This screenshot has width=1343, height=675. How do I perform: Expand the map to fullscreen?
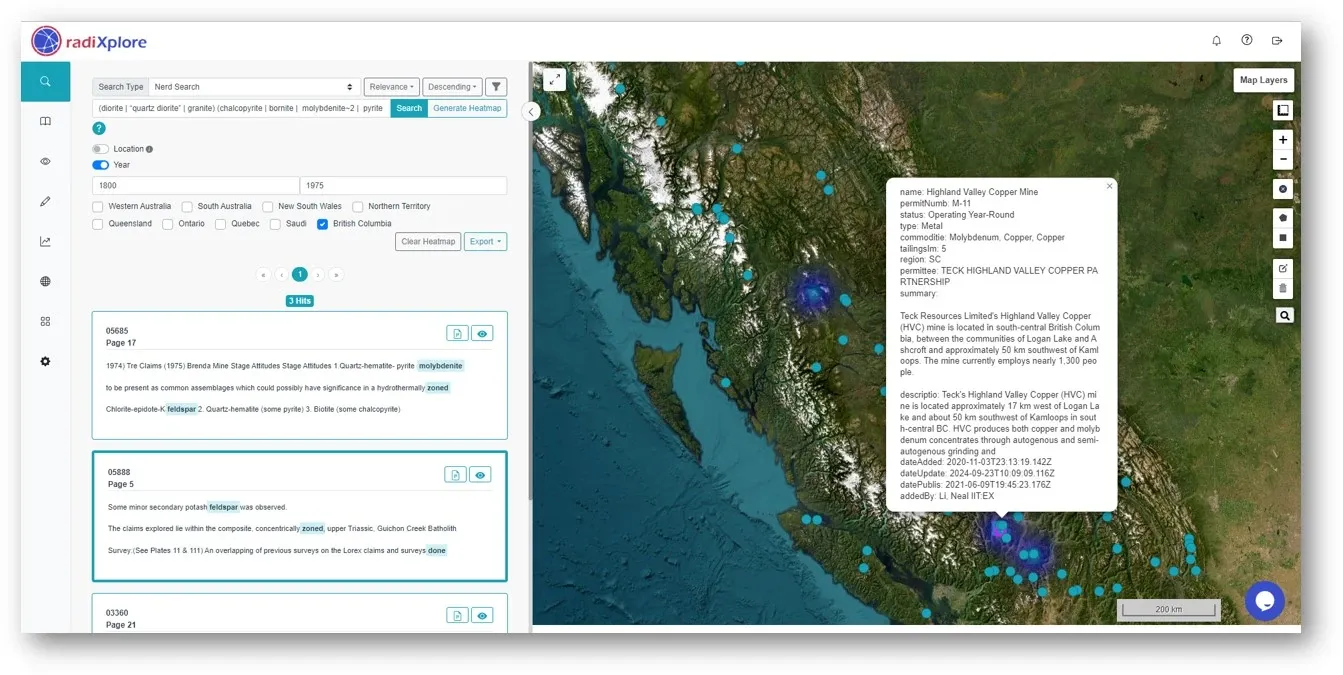pyautogui.click(x=554, y=80)
